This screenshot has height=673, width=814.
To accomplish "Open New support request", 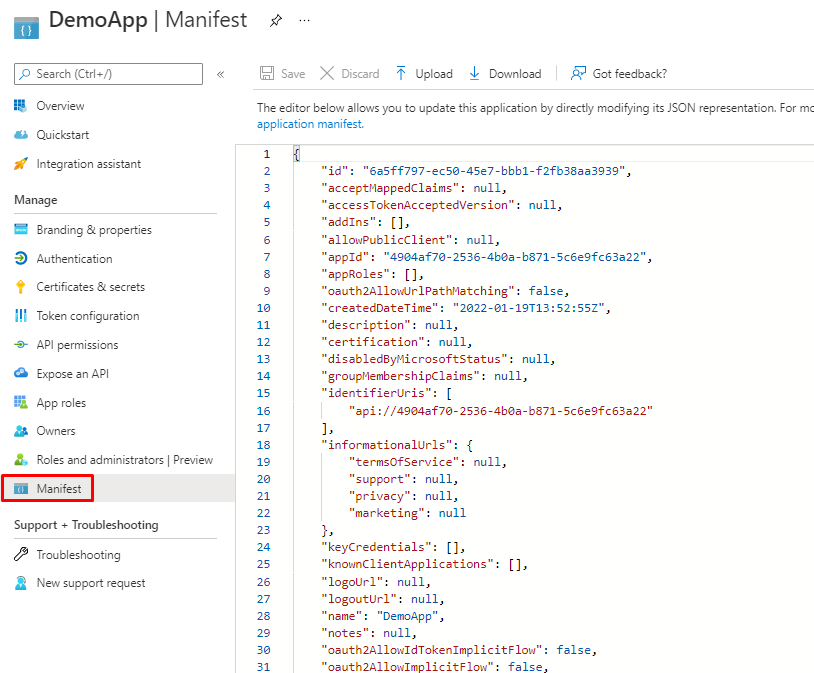I will 91,583.
